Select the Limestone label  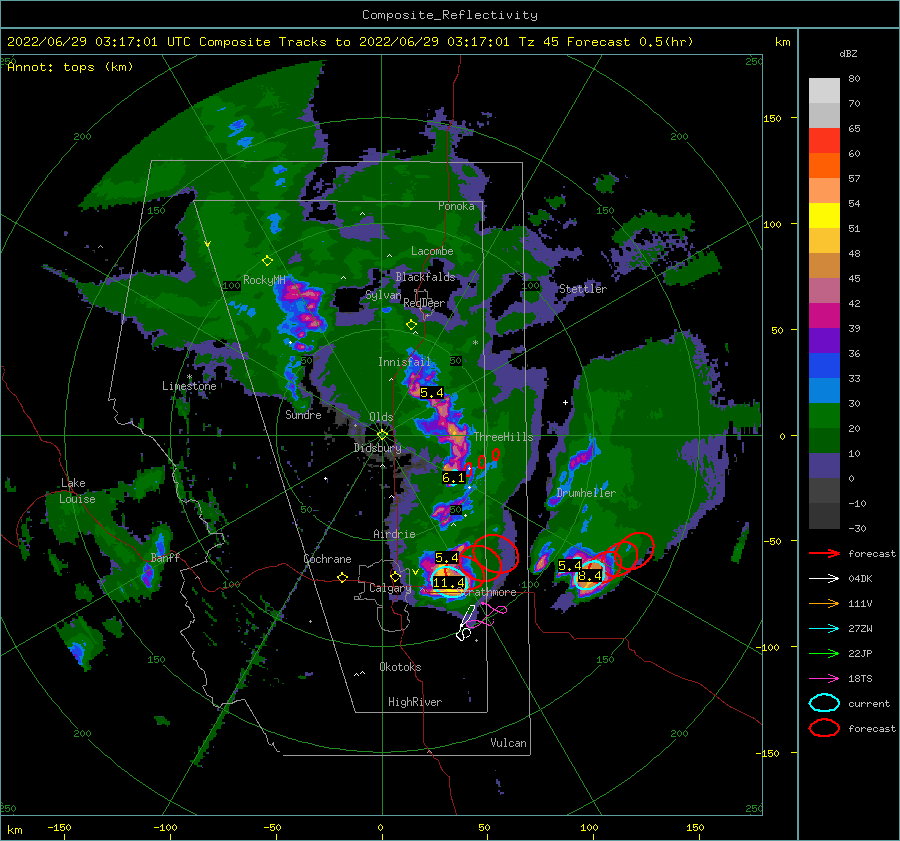[x=189, y=386]
